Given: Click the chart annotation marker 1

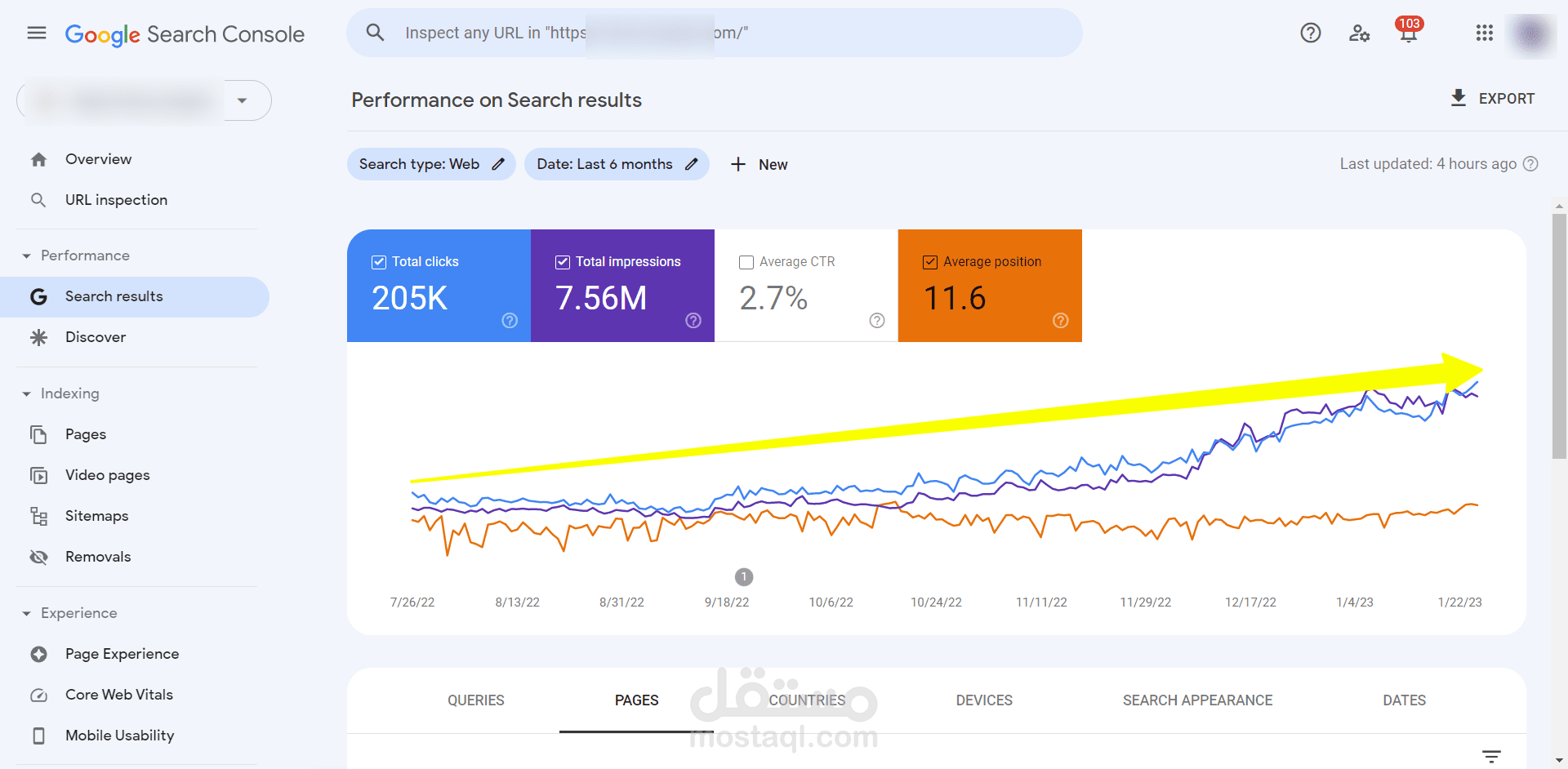Looking at the screenshot, I should [744, 577].
